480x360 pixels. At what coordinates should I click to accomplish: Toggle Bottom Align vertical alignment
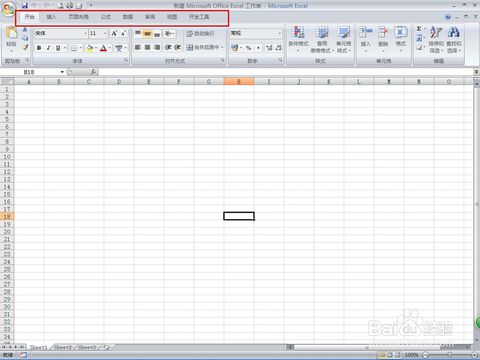click(x=157, y=33)
